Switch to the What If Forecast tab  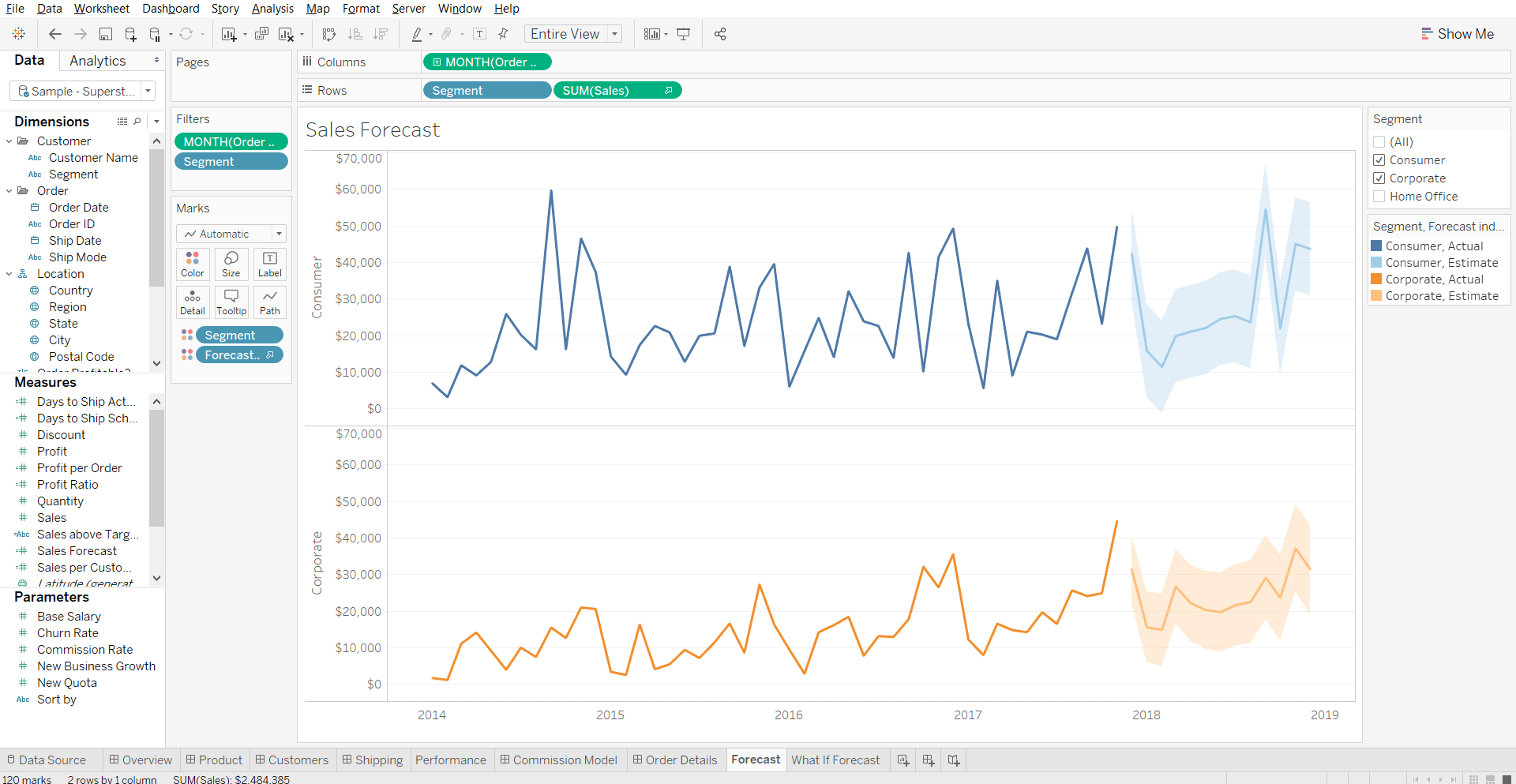835,760
